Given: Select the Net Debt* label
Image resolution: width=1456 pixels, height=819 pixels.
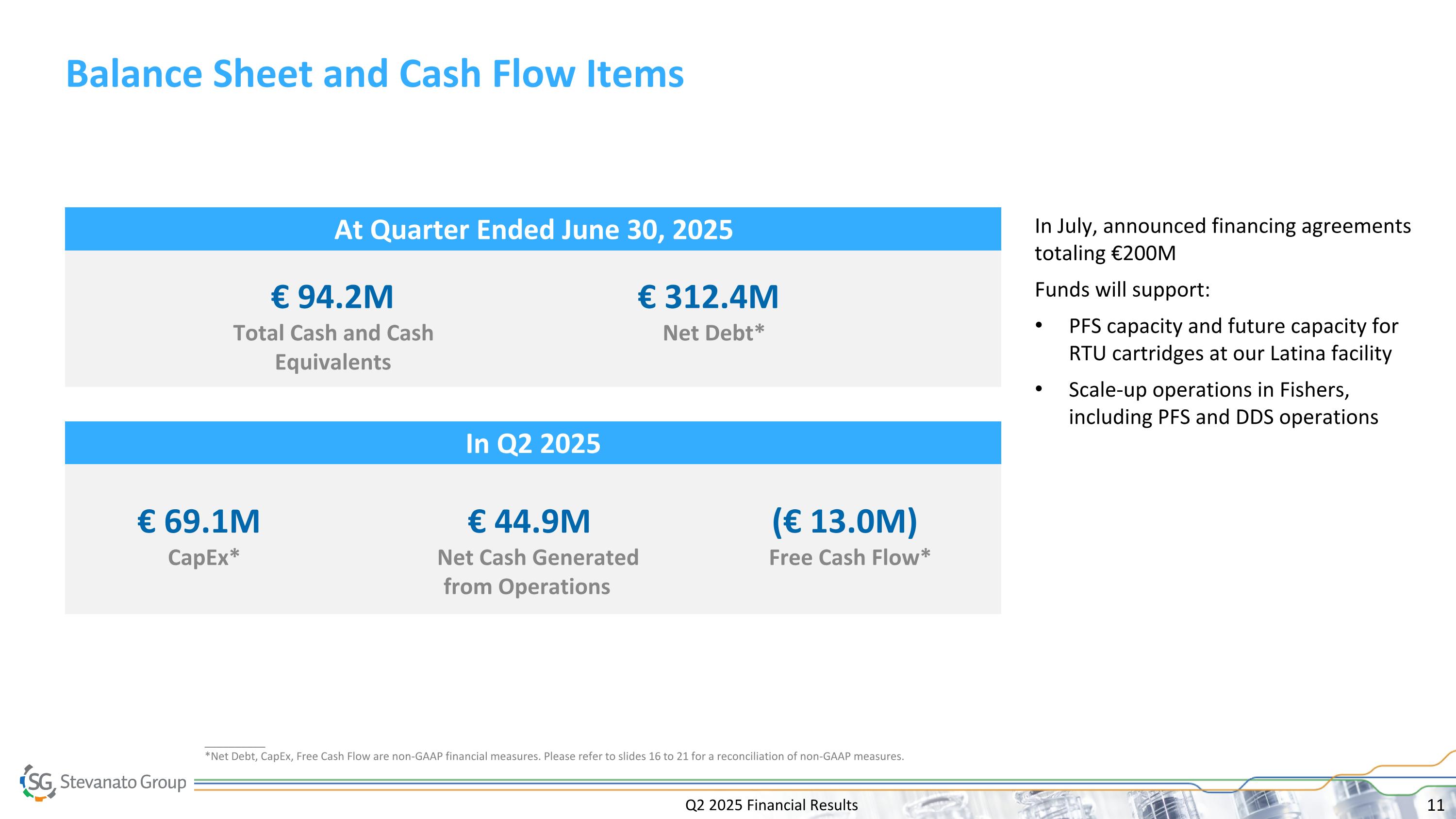Looking at the screenshot, I should [x=713, y=333].
